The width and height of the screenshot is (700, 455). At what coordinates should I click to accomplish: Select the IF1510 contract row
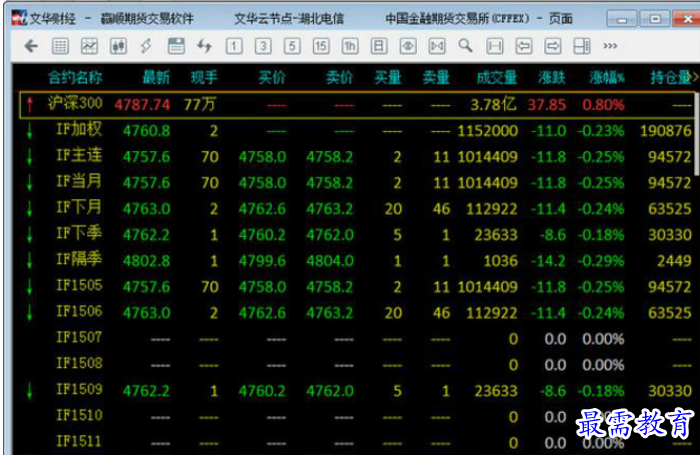(357, 417)
